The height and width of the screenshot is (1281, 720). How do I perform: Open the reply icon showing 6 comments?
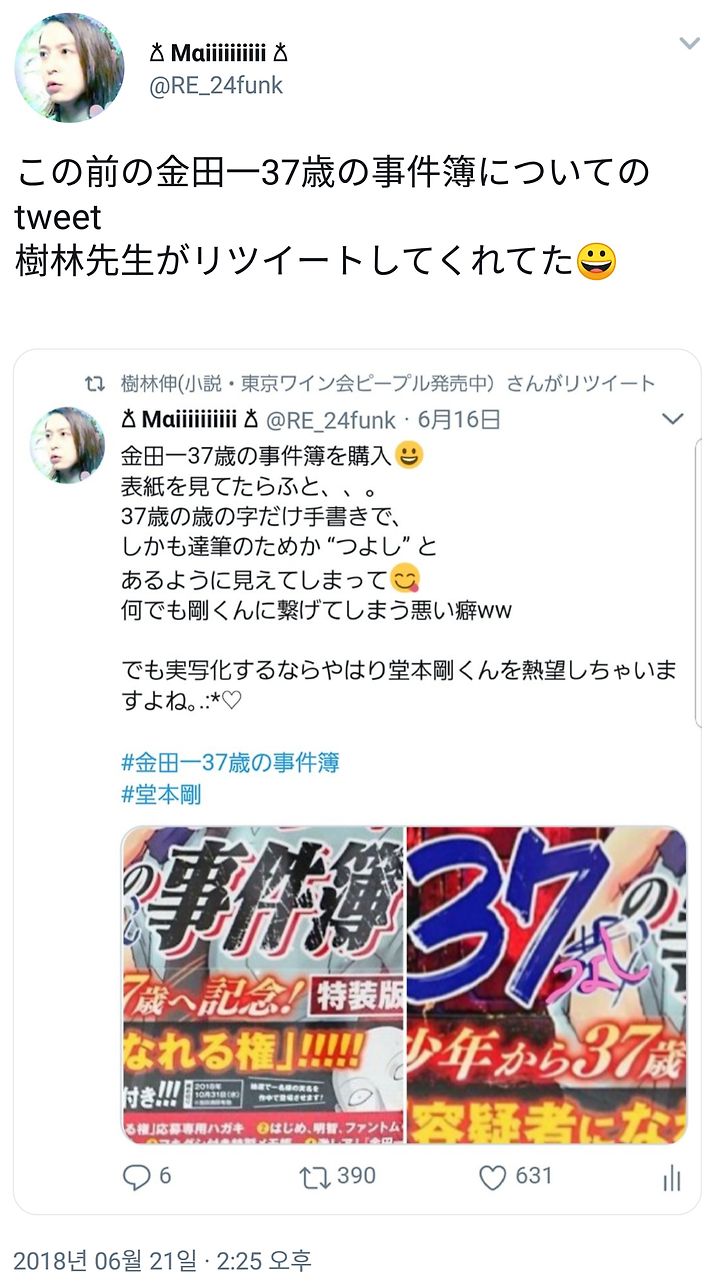coord(136,1176)
